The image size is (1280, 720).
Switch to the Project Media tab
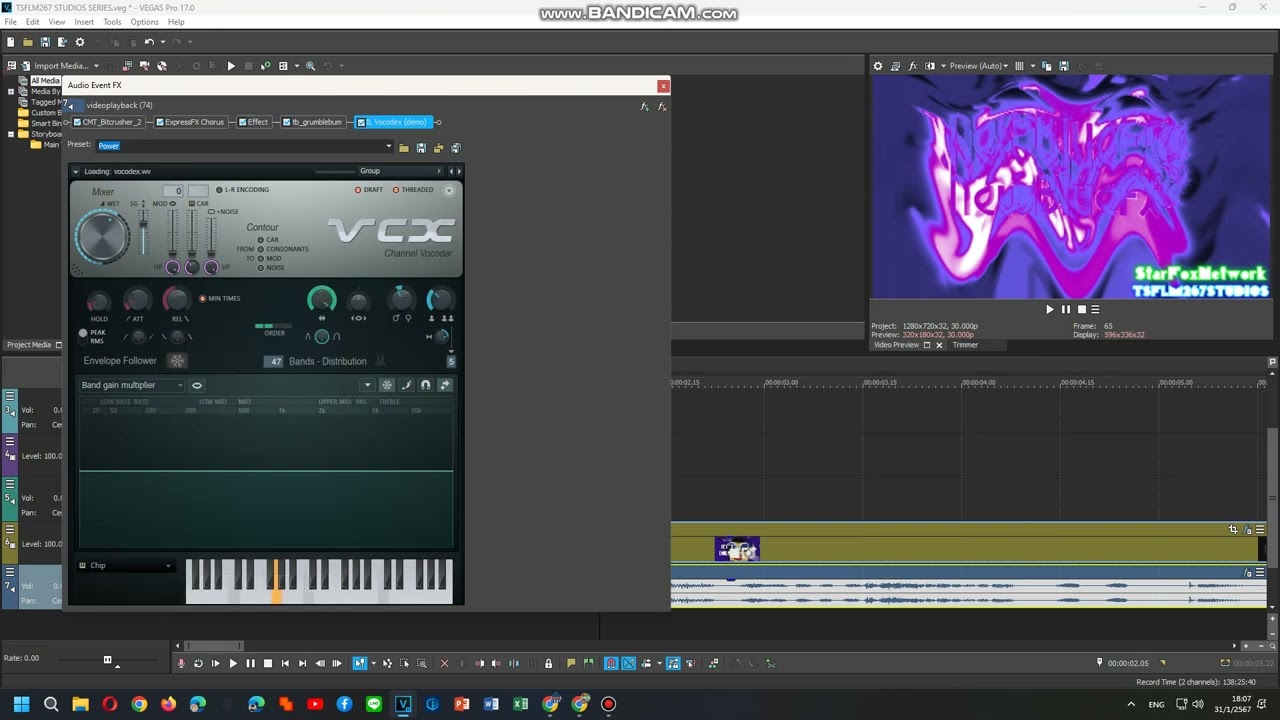pos(29,345)
